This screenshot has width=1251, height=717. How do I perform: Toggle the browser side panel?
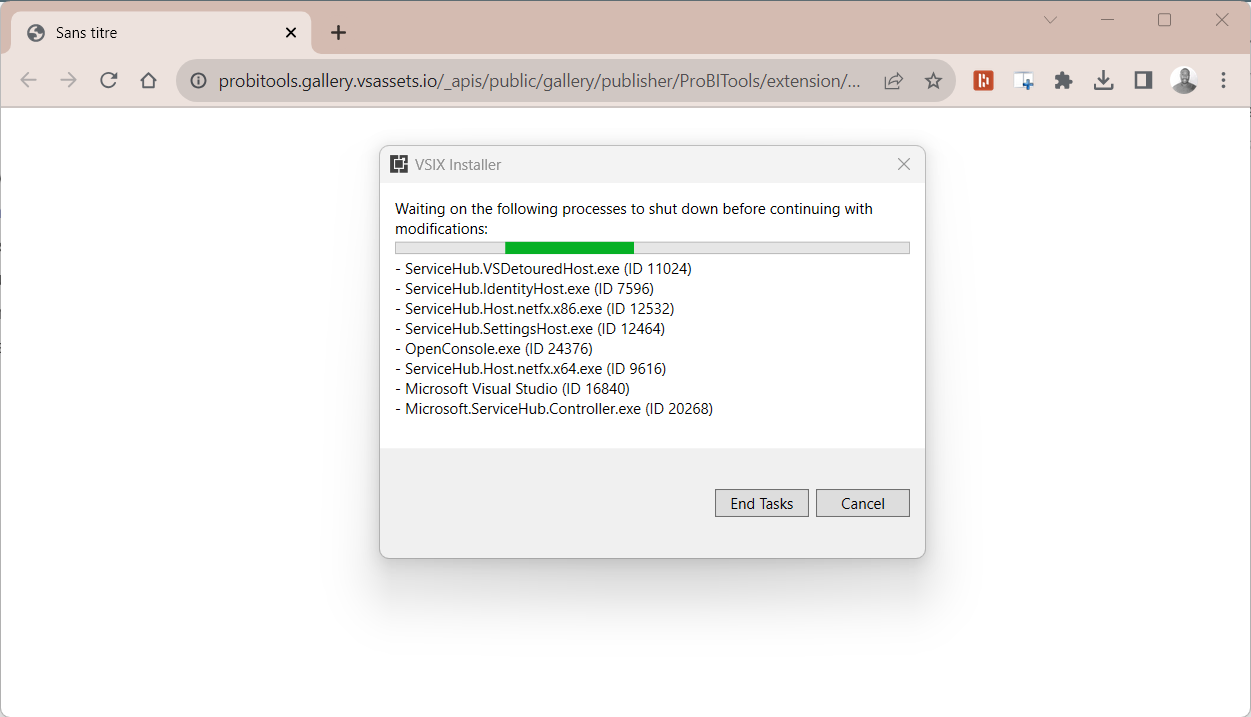tap(1143, 81)
